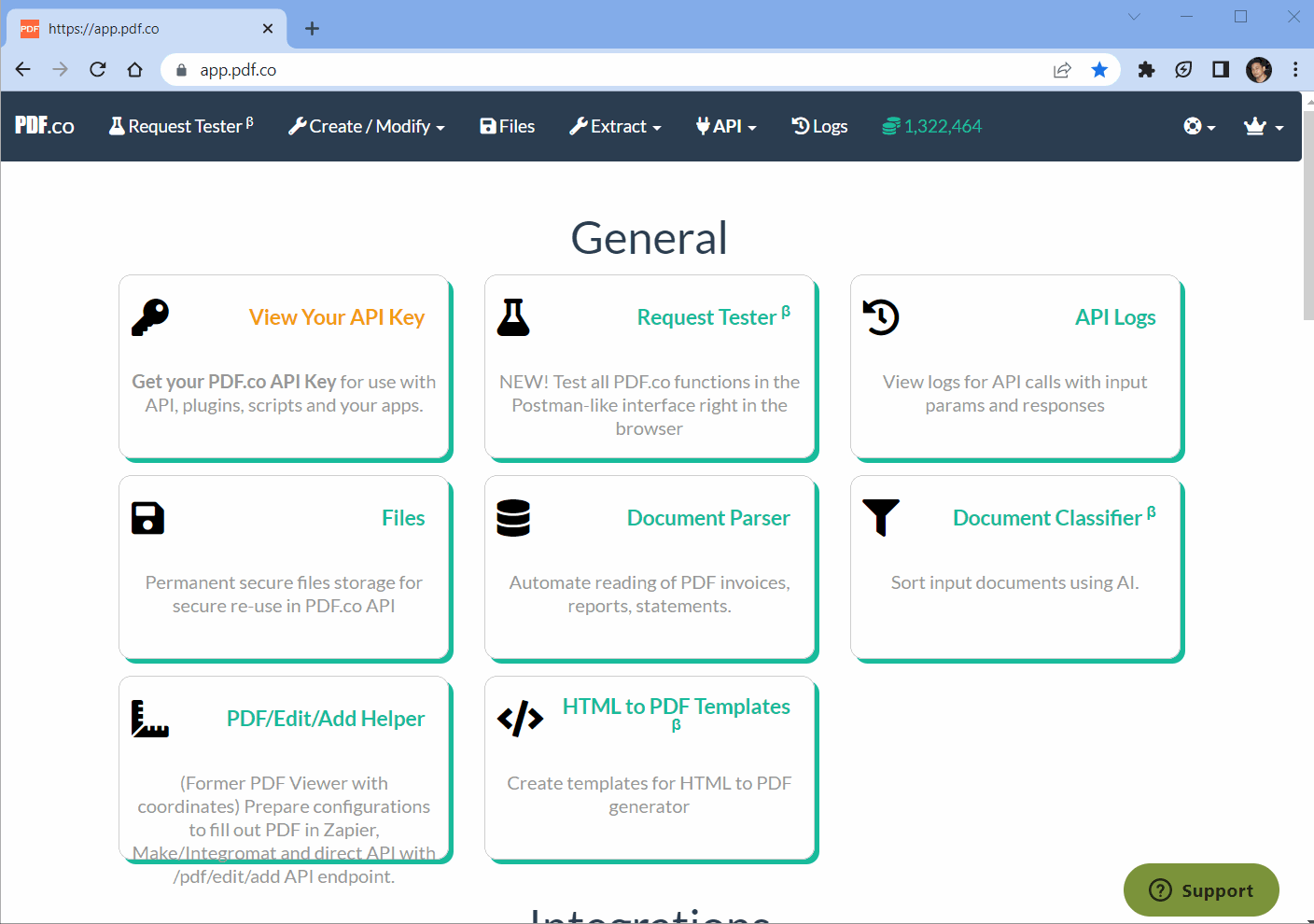This screenshot has height=924, width=1314.
Task: Click the lock site info icon
Action: pyautogui.click(x=182, y=70)
